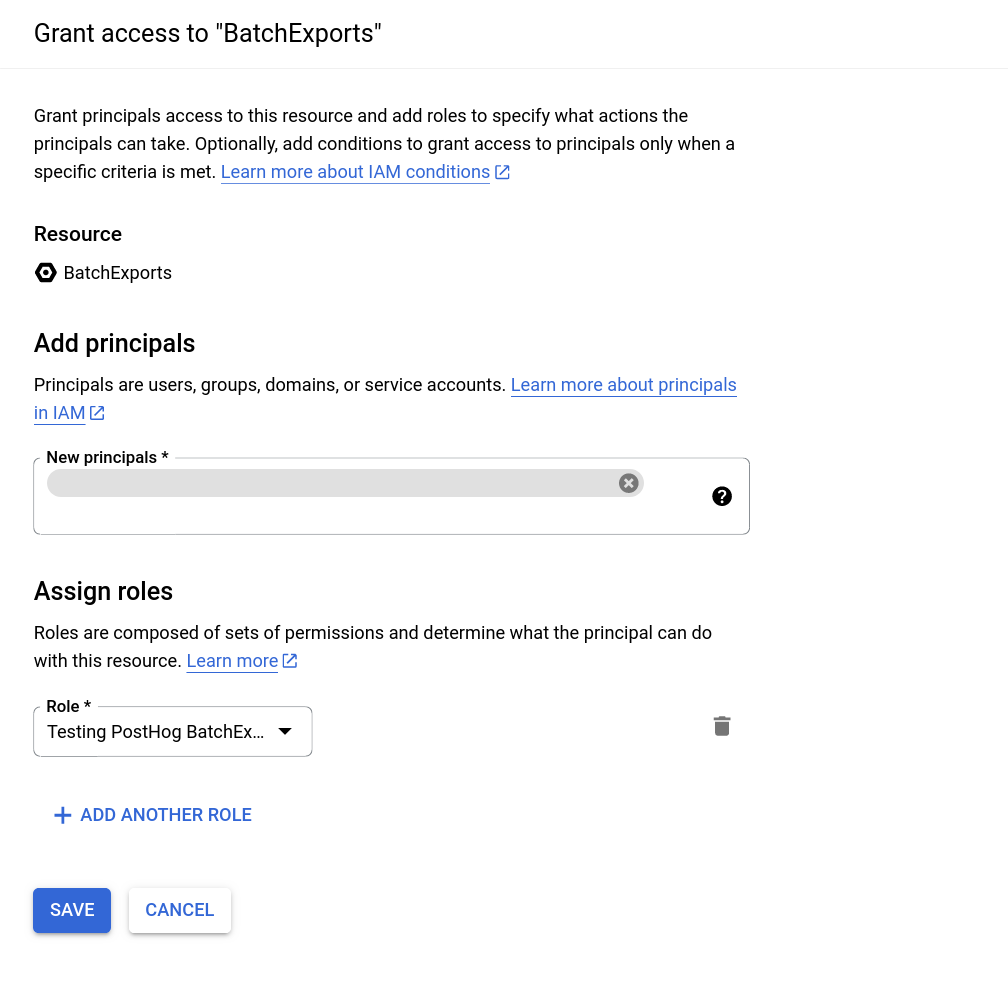Expand the Testing PostHog BatchEx role selector
The width and height of the screenshot is (1008, 985).
(172, 731)
